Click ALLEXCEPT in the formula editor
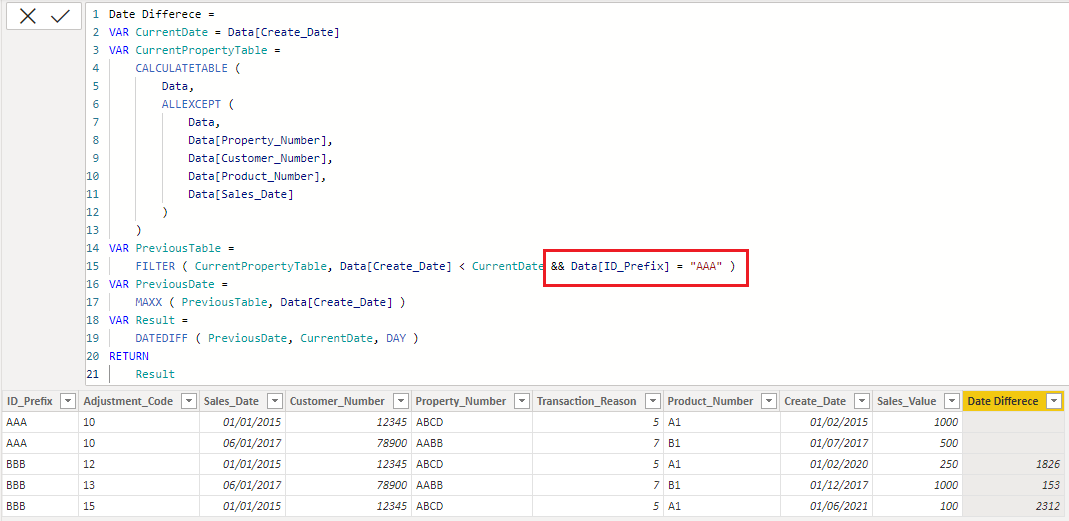 coord(191,104)
